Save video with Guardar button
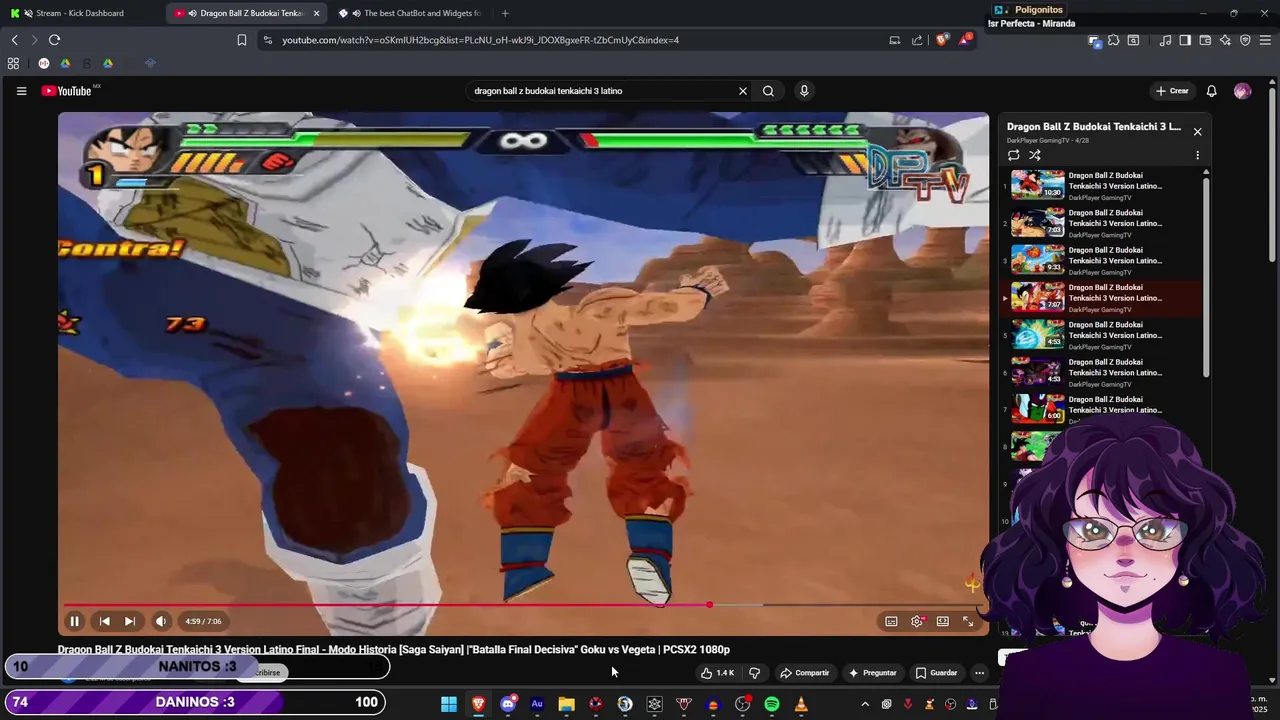 (937, 673)
